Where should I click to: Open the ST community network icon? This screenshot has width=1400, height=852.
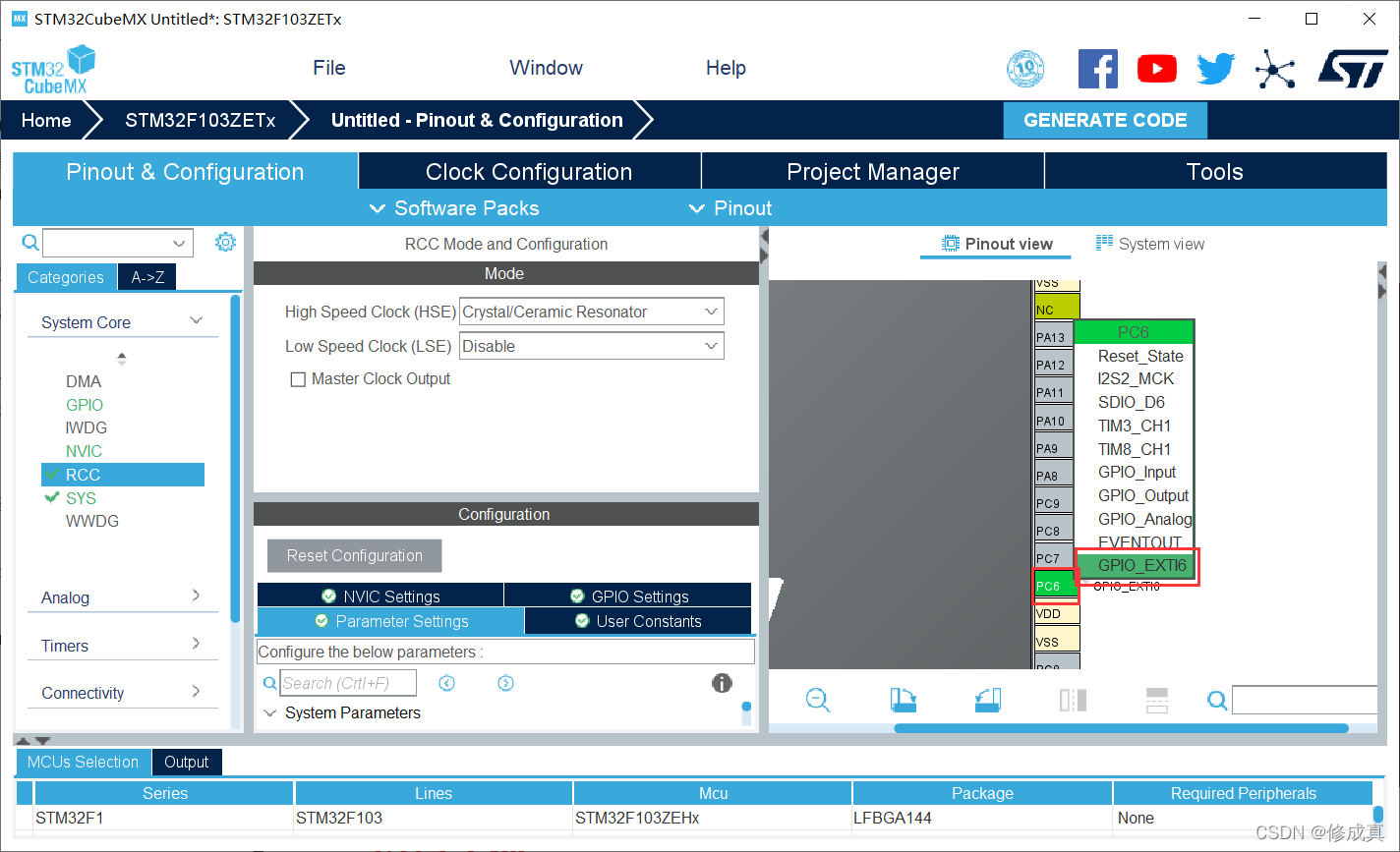1275,69
